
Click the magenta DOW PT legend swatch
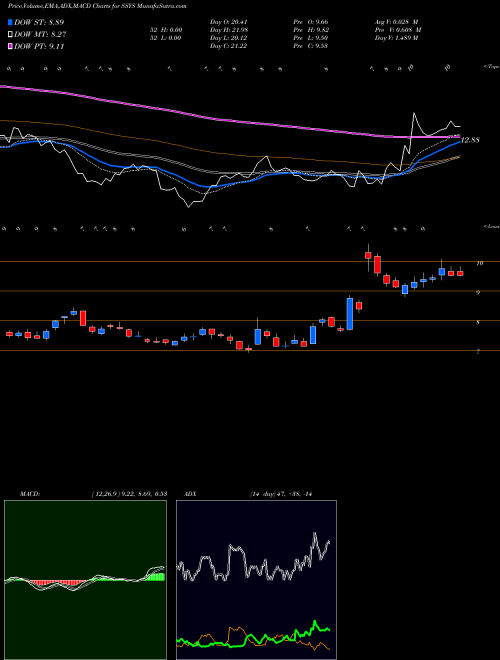coord(11,46)
